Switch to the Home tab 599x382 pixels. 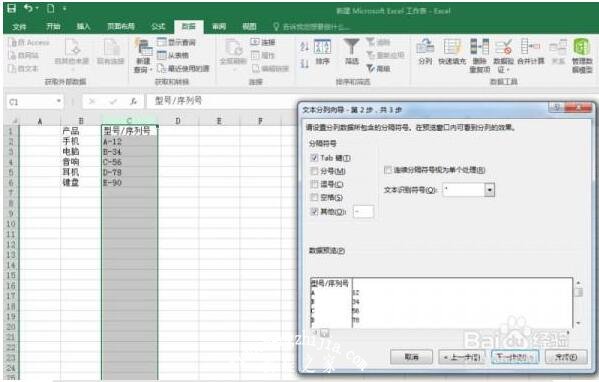[53, 26]
